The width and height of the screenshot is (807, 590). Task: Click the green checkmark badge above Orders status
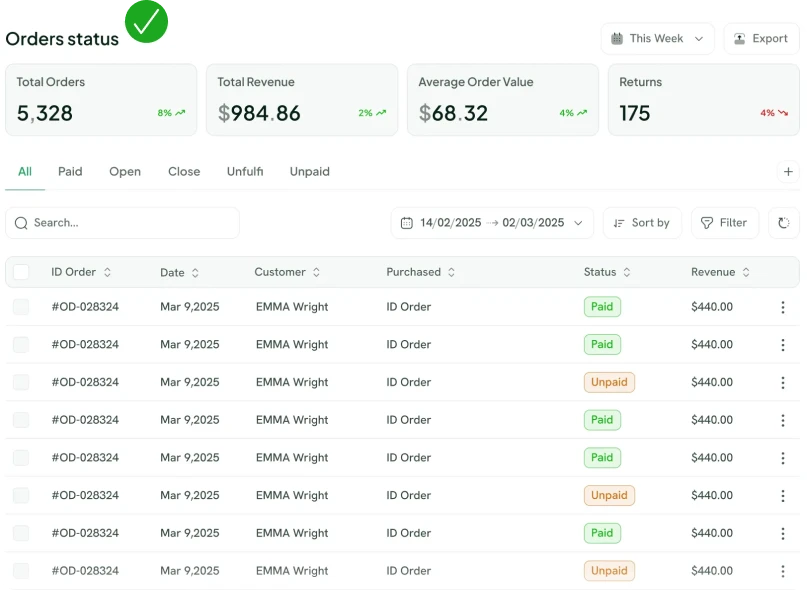pyautogui.click(x=146, y=20)
